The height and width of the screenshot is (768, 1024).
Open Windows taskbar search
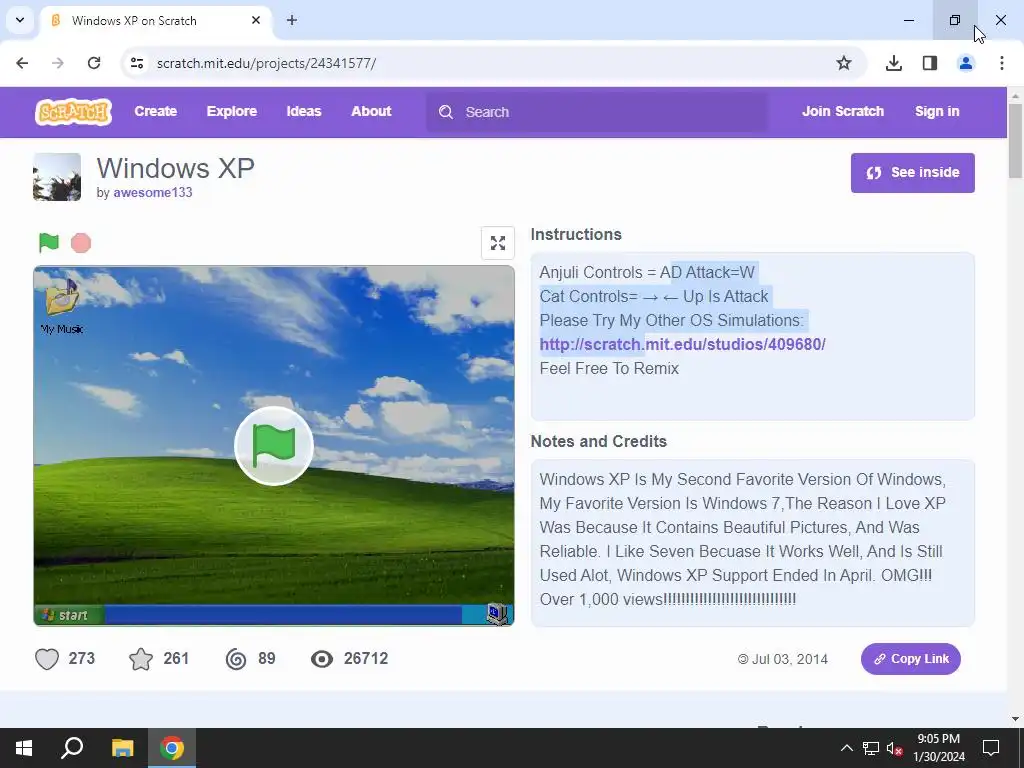coord(72,748)
